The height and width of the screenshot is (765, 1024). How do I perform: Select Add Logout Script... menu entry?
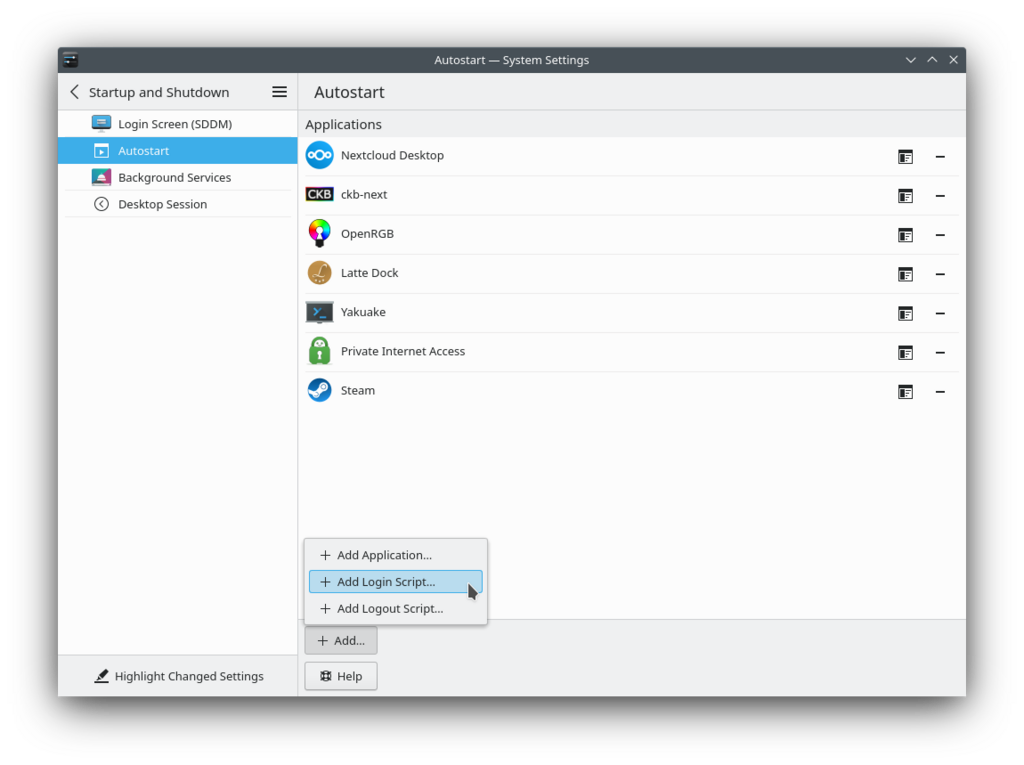[389, 609]
